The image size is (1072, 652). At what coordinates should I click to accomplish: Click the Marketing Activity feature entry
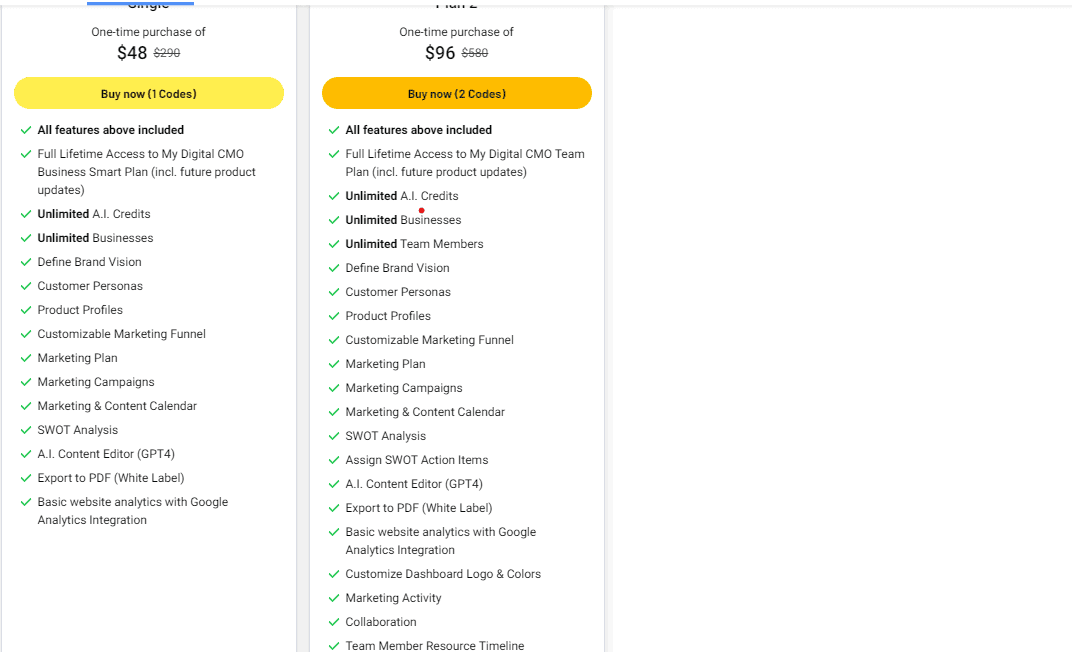[393, 598]
